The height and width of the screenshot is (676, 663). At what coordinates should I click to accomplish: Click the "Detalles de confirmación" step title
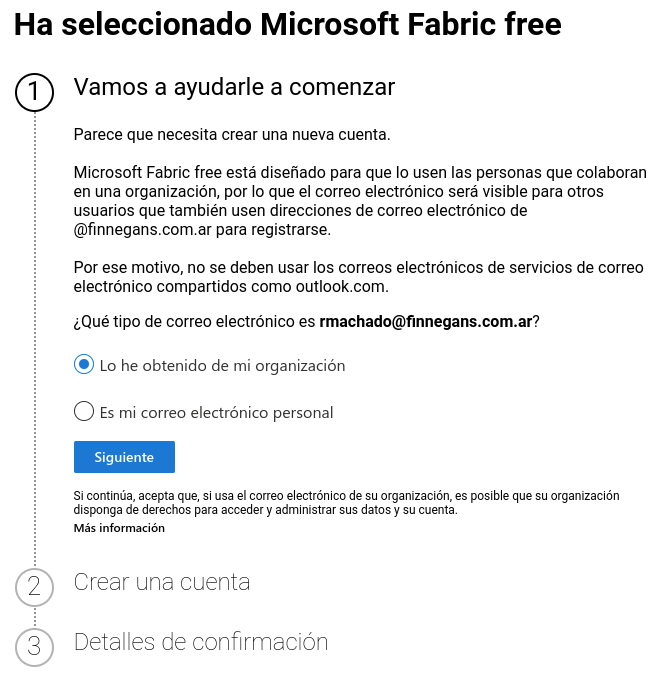point(201,641)
